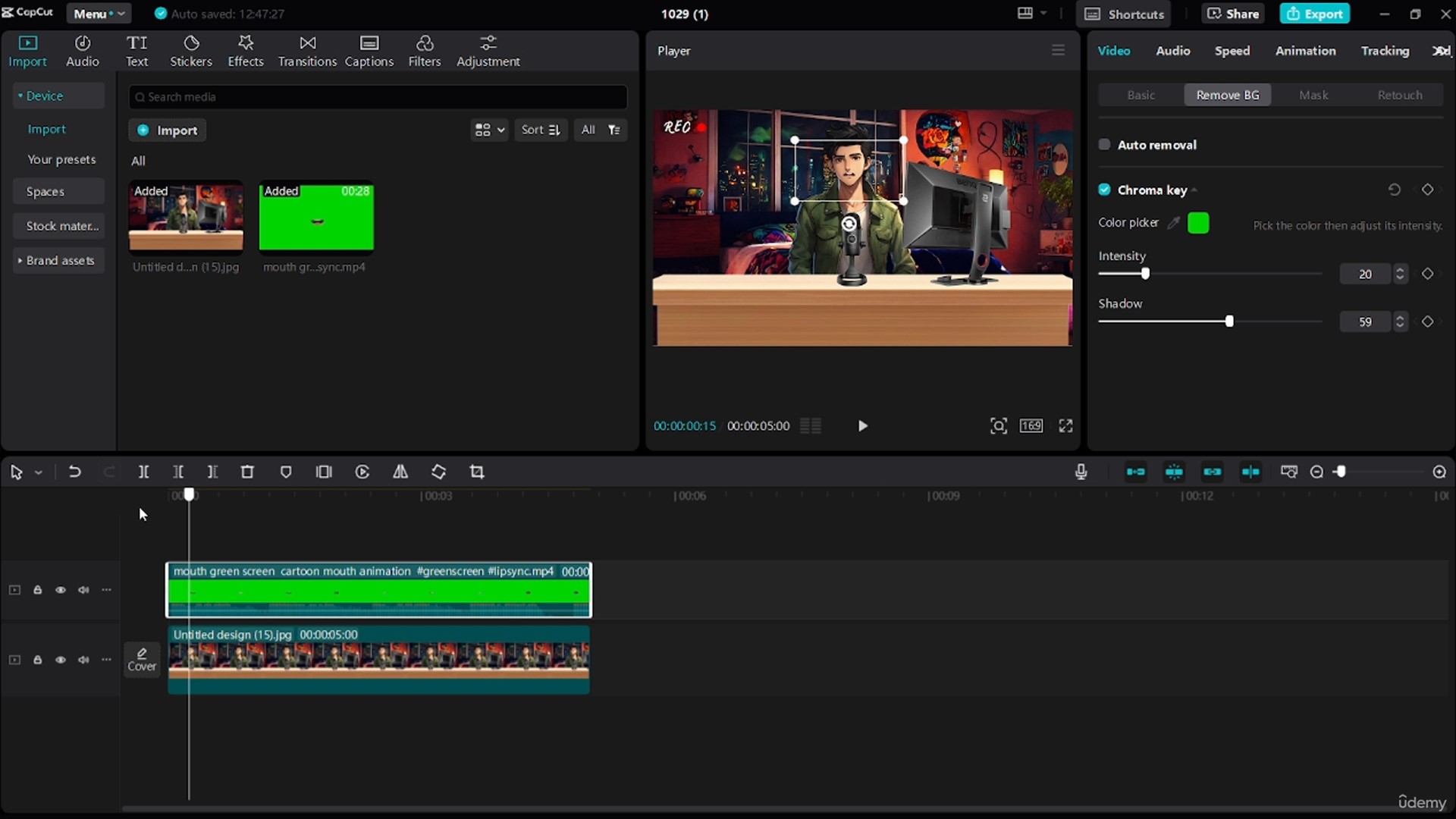Toggle the main track magnet icon
The width and height of the screenshot is (1456, 819).
point(1135,472)
